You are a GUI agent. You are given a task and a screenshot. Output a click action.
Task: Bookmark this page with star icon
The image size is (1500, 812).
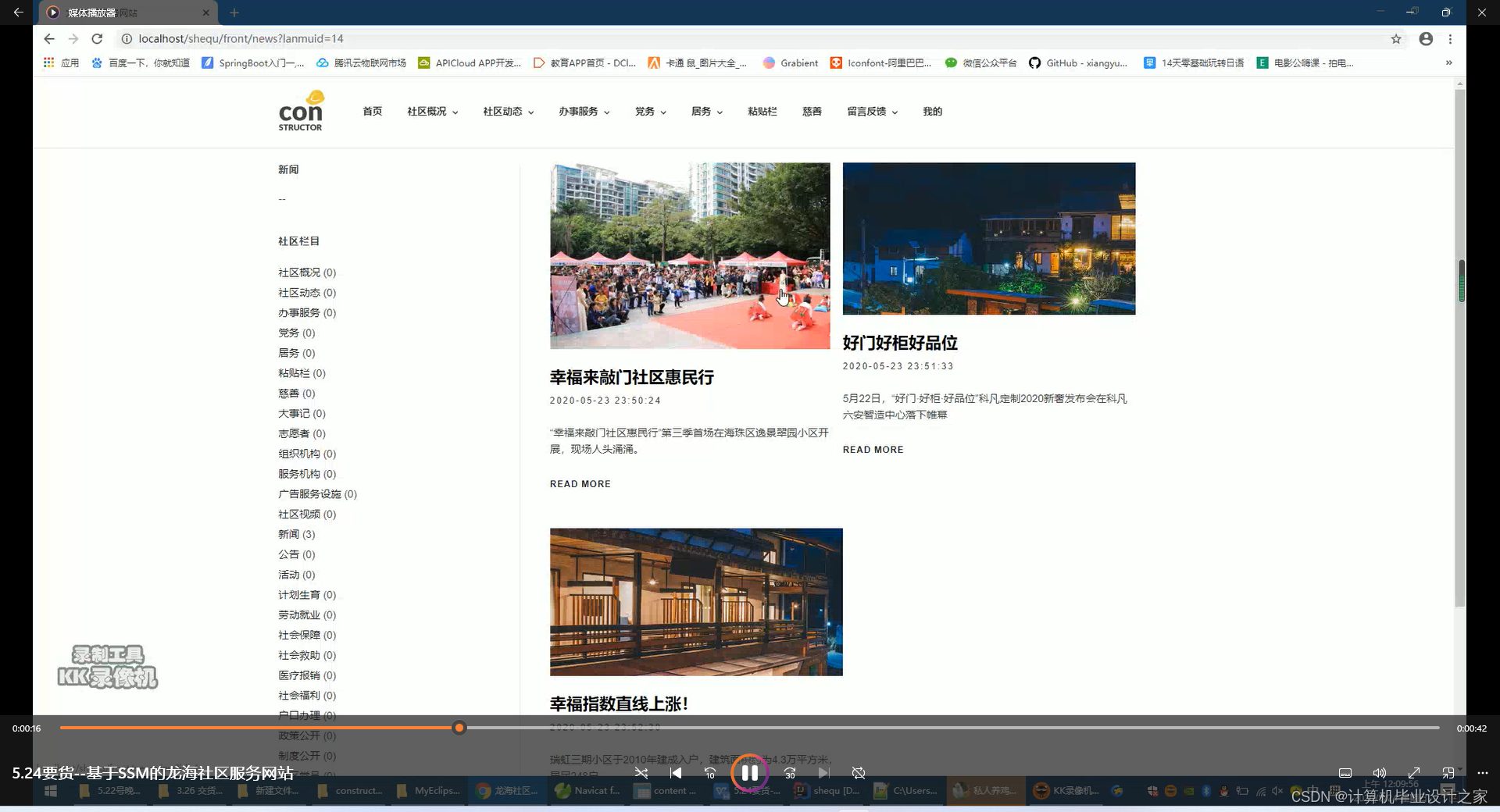coord(1396,38)
